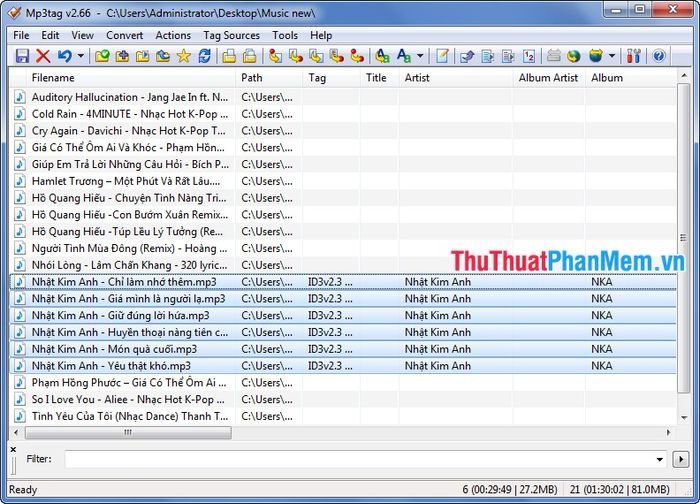
Task: Close the Filter bar with the small x
Action: click(x=13, y=450)
